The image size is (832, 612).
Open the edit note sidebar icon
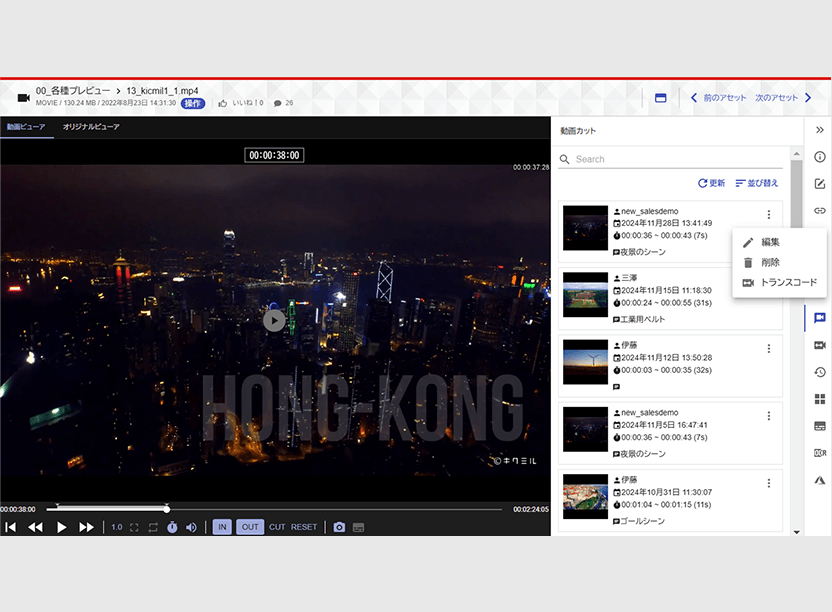tap(819, 184)
